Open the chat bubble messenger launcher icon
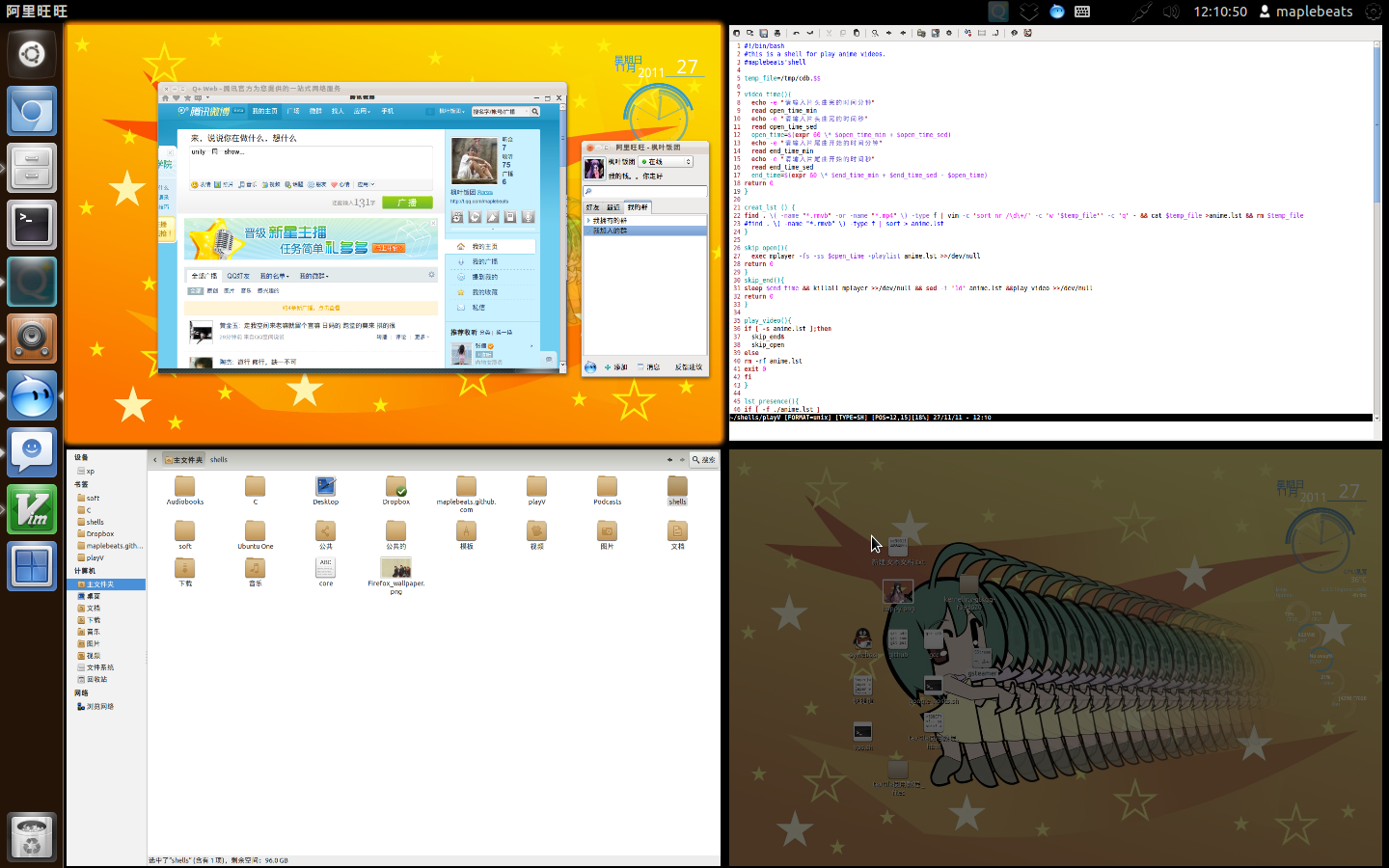 (x=32, y=452)
